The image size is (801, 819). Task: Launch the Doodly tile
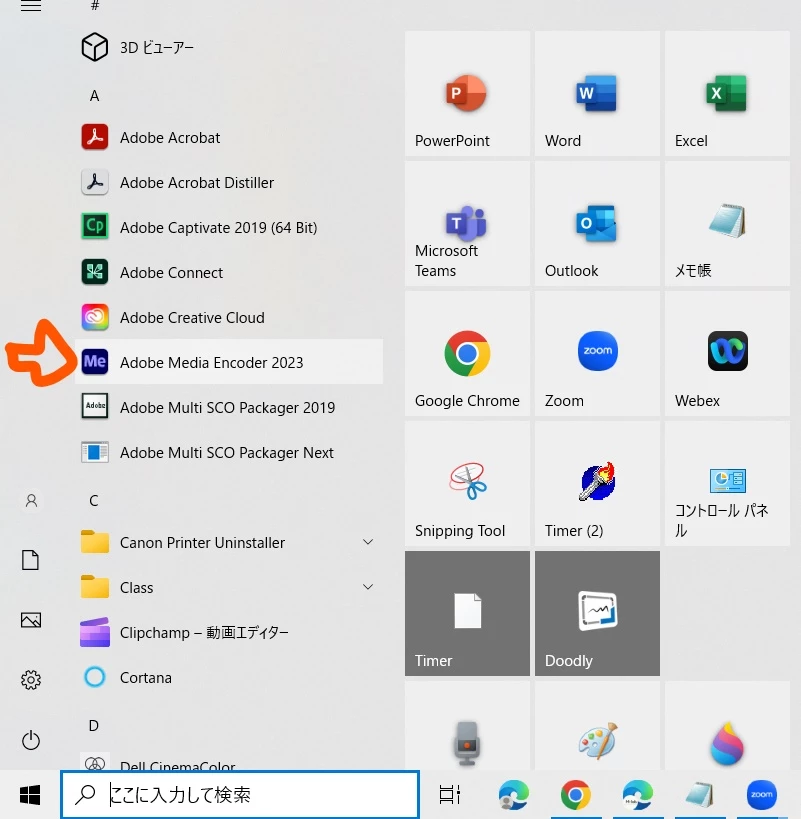point(597,614)
